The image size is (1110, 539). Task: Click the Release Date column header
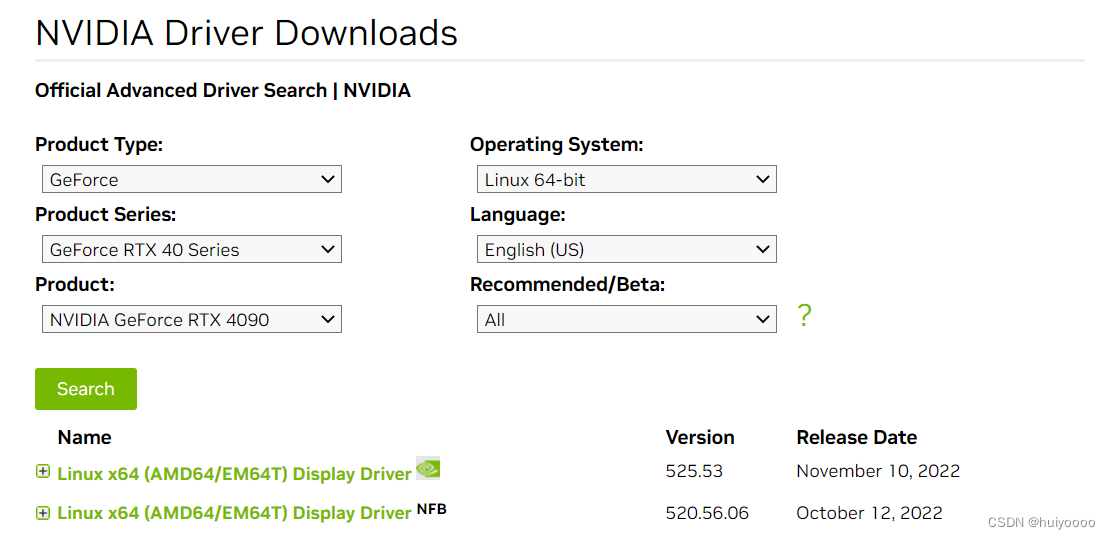click(x=856, y=437)
